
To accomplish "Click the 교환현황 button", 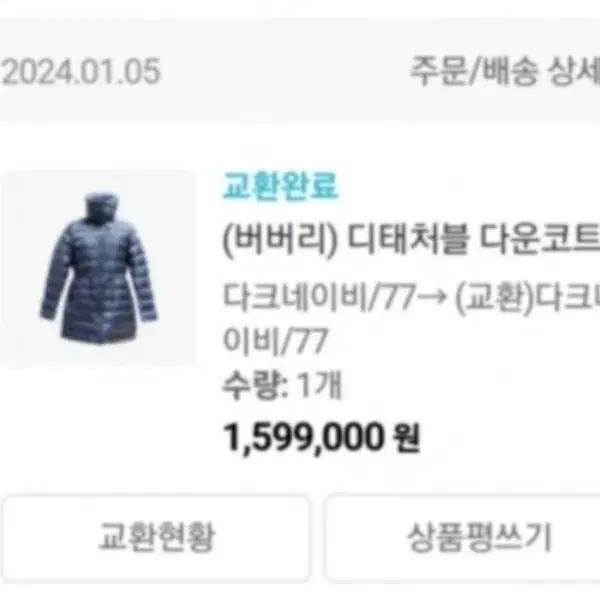I will [156, 538].
